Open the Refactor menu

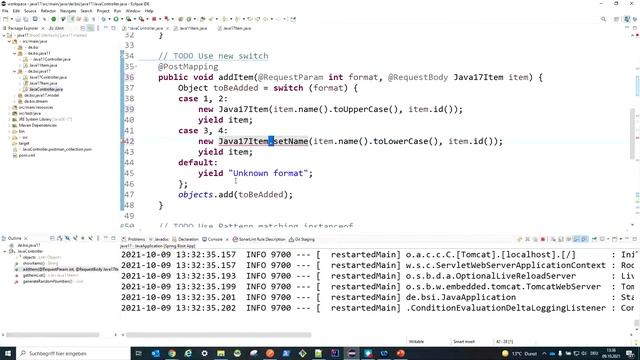(x=48, y=11)
